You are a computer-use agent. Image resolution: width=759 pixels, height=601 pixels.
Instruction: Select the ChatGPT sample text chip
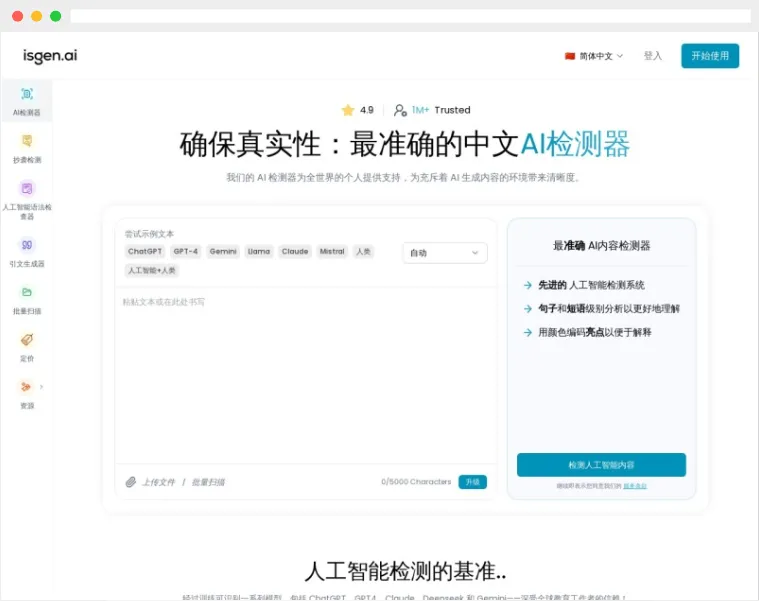tap(145, 252)
